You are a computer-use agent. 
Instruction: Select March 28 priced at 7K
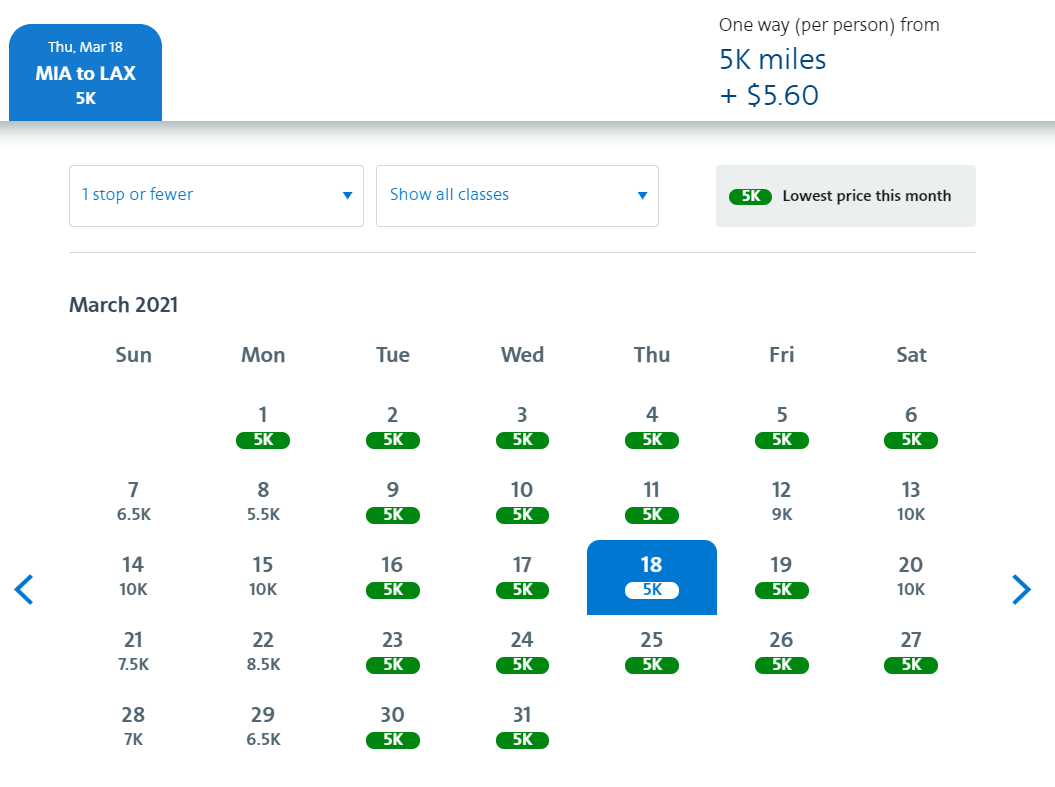[x=133, y=726]
